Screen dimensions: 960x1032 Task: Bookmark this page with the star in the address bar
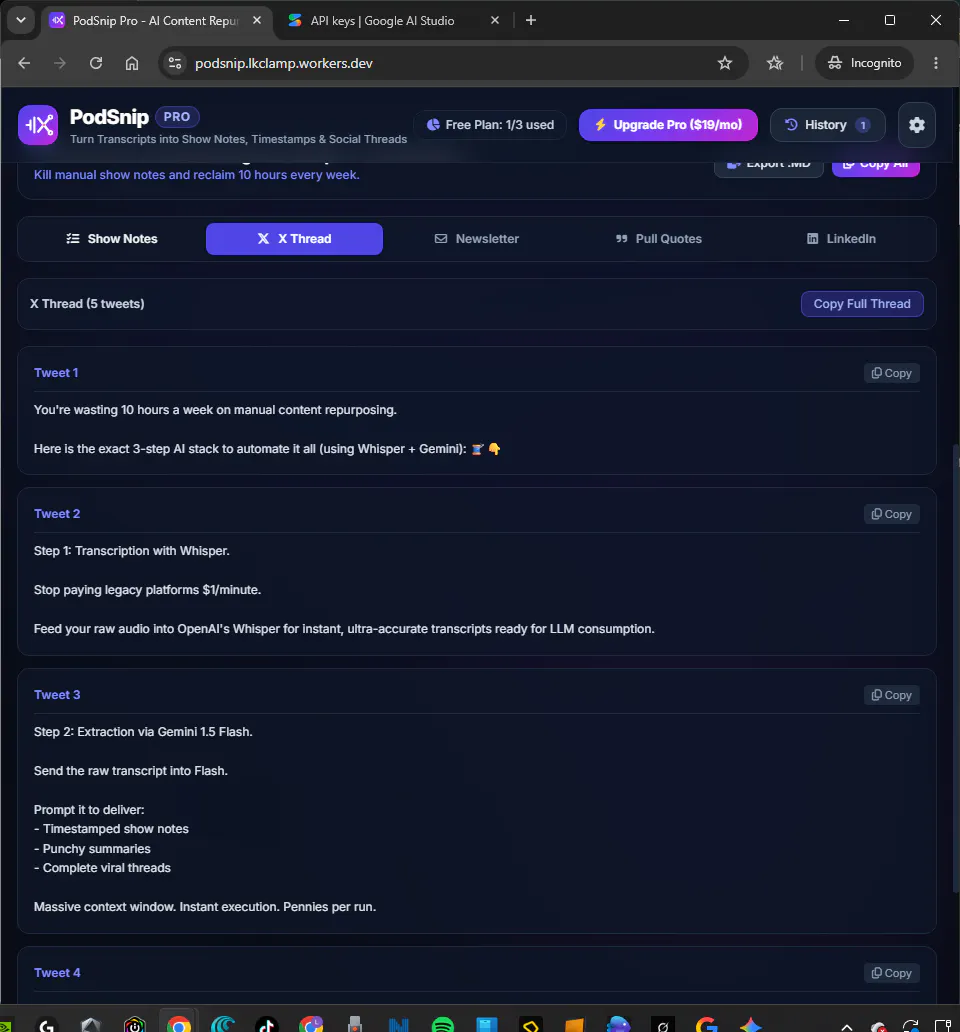tap(724, 63)
